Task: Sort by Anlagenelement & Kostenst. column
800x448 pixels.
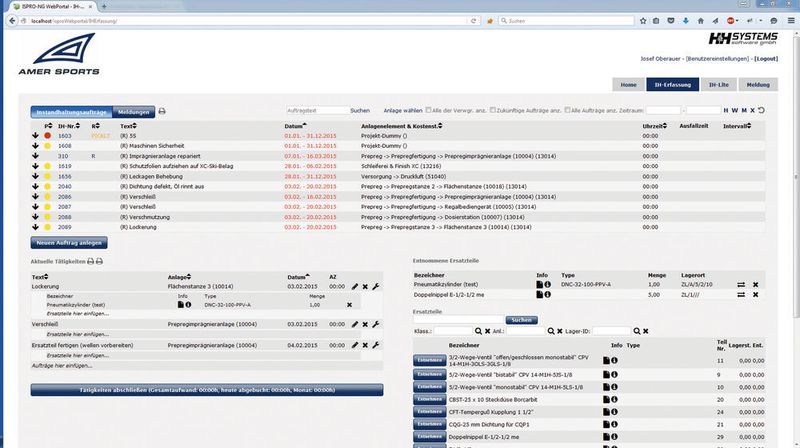Action: (402, 126)
